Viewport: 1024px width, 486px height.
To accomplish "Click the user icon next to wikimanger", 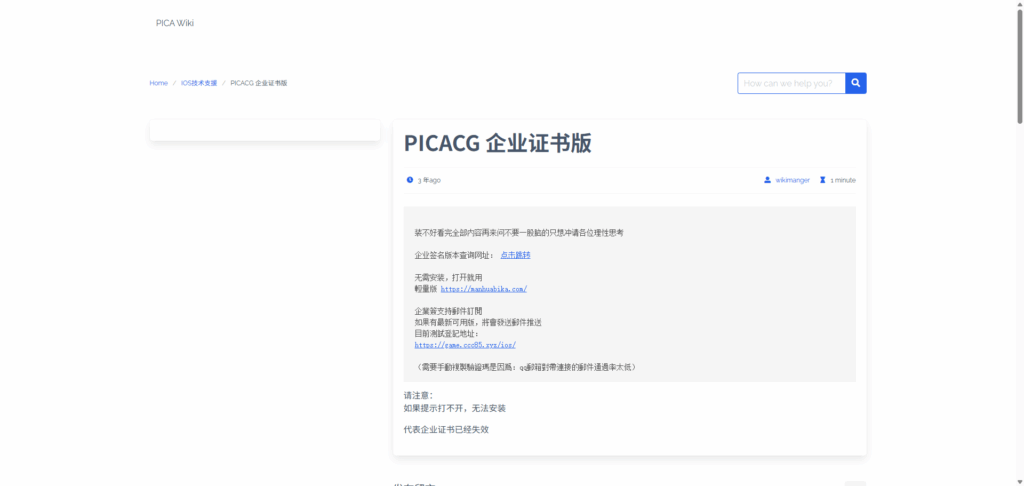I will [x=767, y=180].
